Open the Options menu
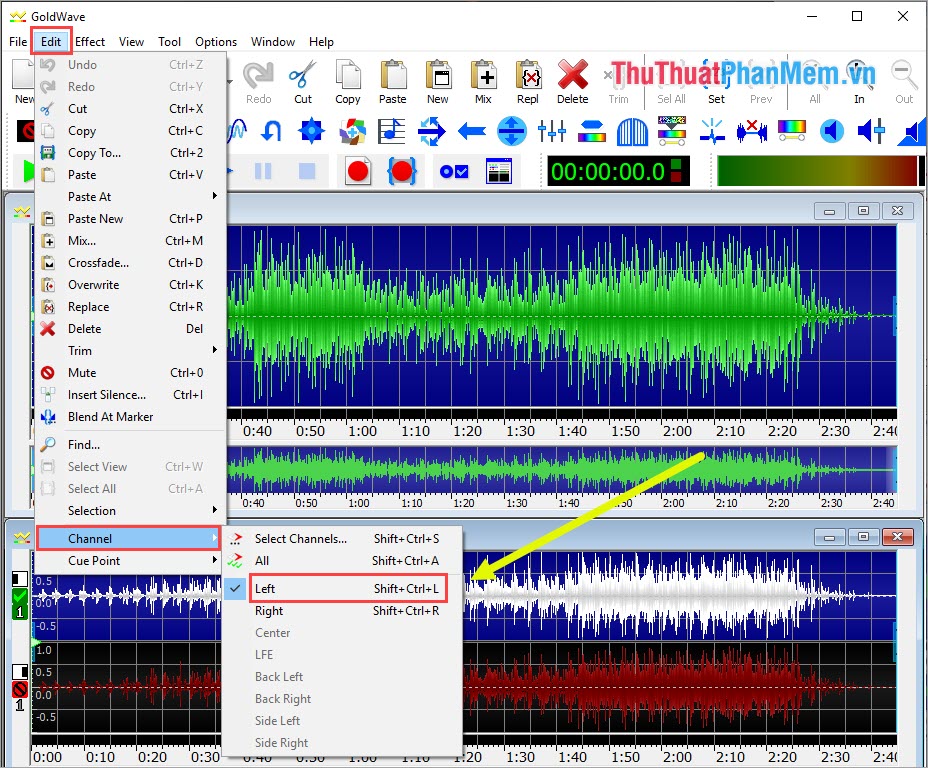This screenshot has height=768, width=928. point(216,41)
